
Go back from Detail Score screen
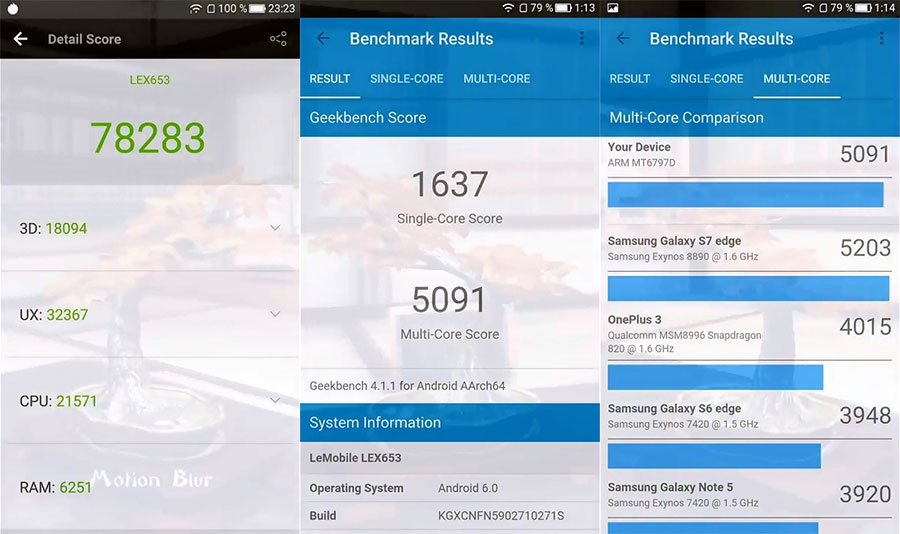(21, 39)
